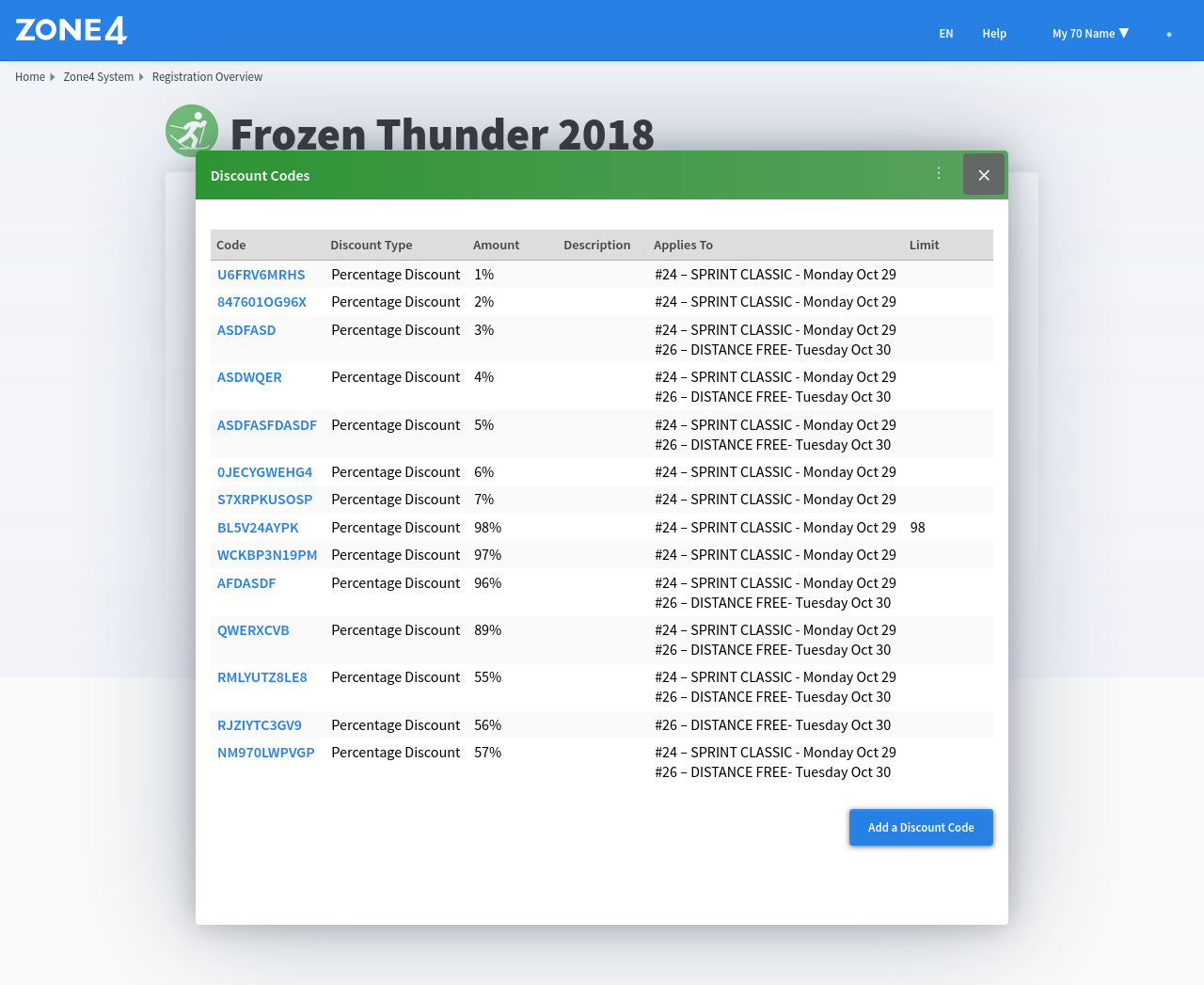Navigate to Zone4 System breadcrumb
The width and height of the screenshot is (1204, 985).
click(99, 77)
